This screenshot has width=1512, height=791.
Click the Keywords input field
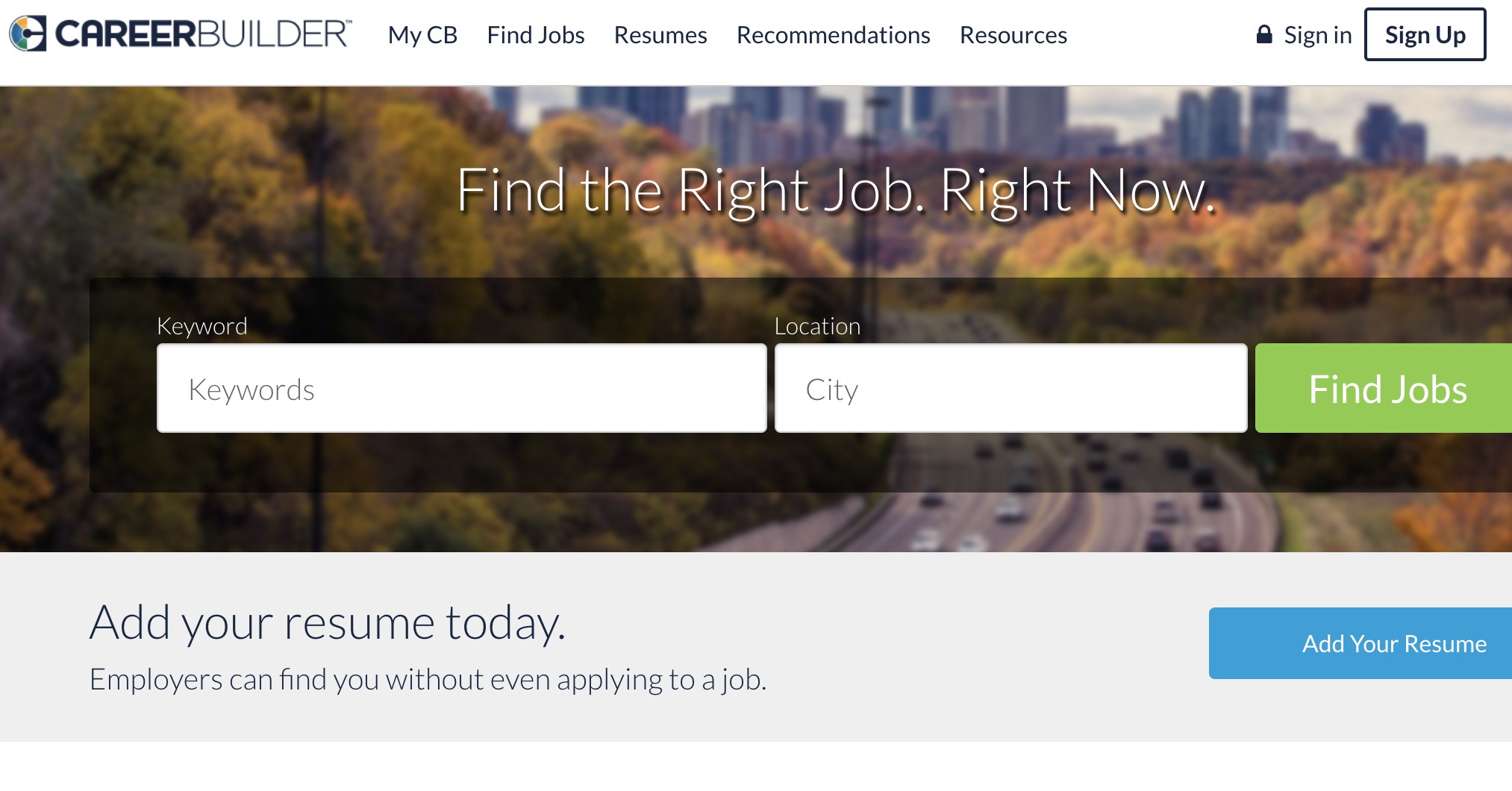pos(461,388)
